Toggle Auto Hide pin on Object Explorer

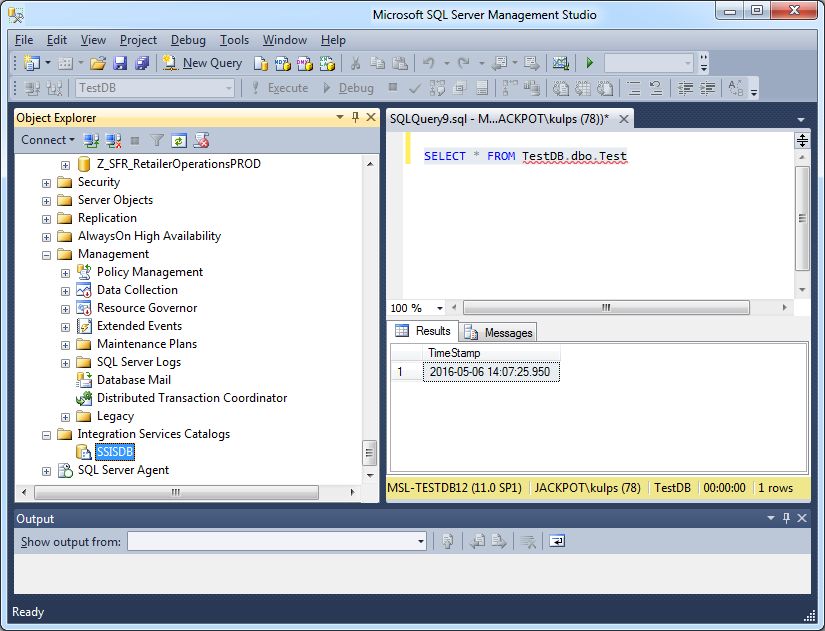pos(355,117)
